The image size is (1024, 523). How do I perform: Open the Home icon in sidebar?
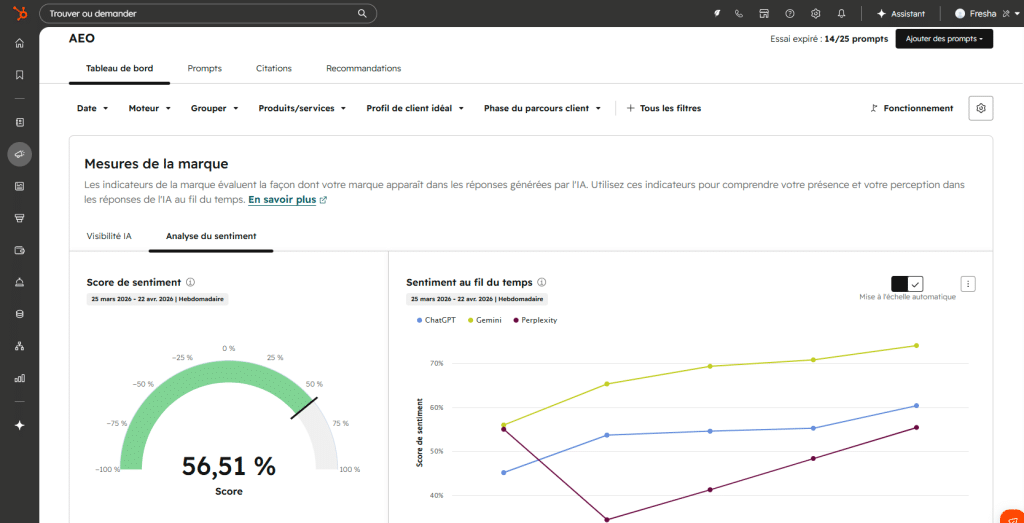click(x=20, y=44)
